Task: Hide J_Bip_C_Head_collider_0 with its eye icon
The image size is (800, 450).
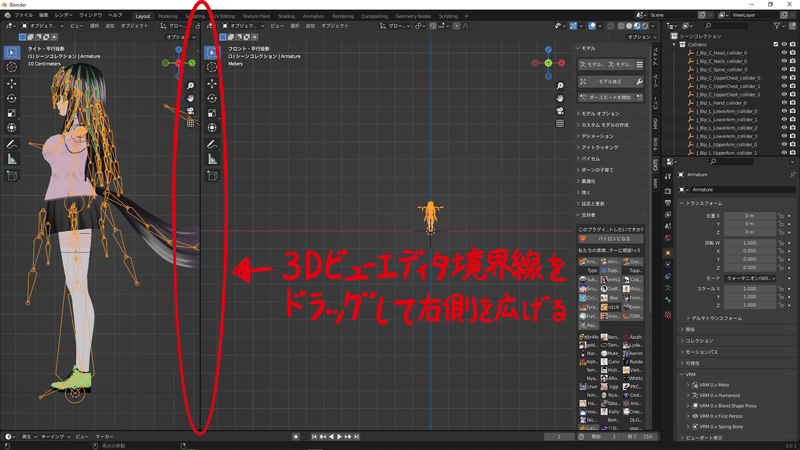Action: 784,53
